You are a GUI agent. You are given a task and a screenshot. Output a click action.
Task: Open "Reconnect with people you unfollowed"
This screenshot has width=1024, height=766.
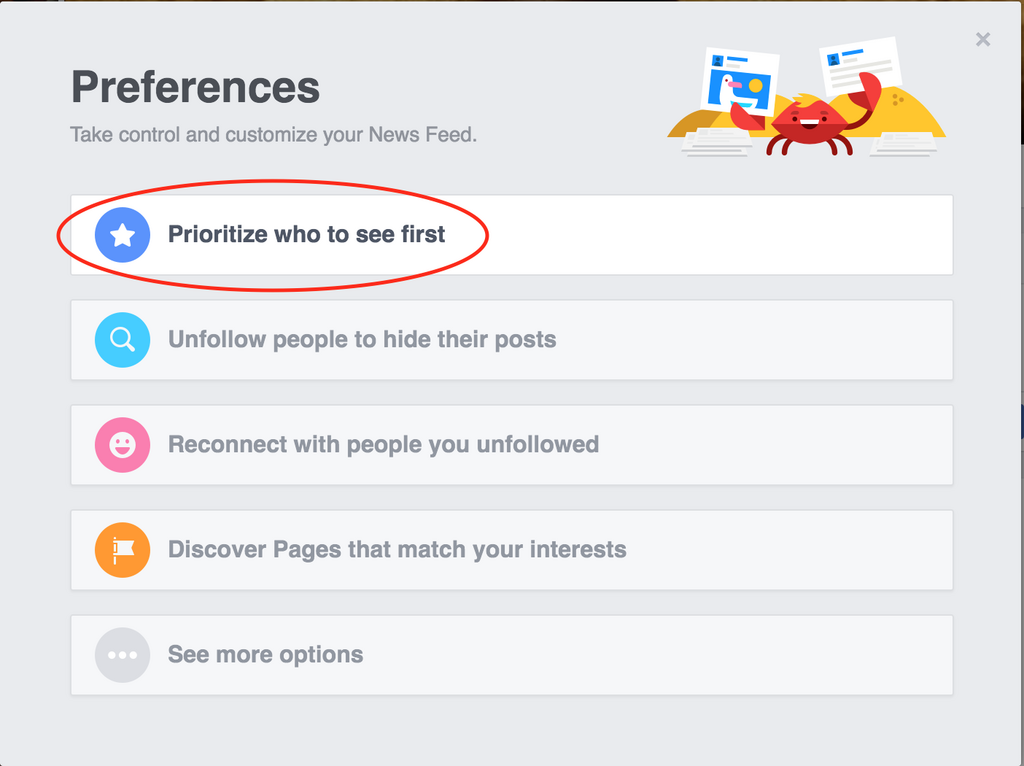383,445
